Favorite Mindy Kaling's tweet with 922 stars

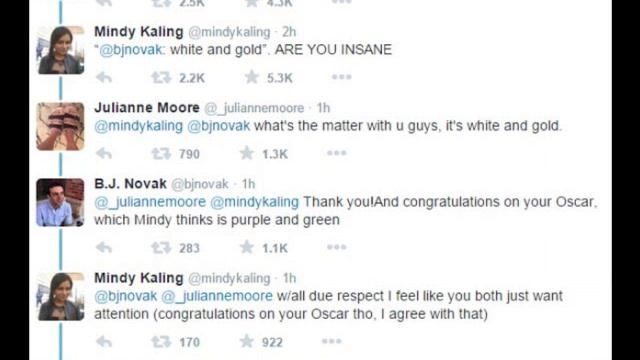click(x=247, y=341)
